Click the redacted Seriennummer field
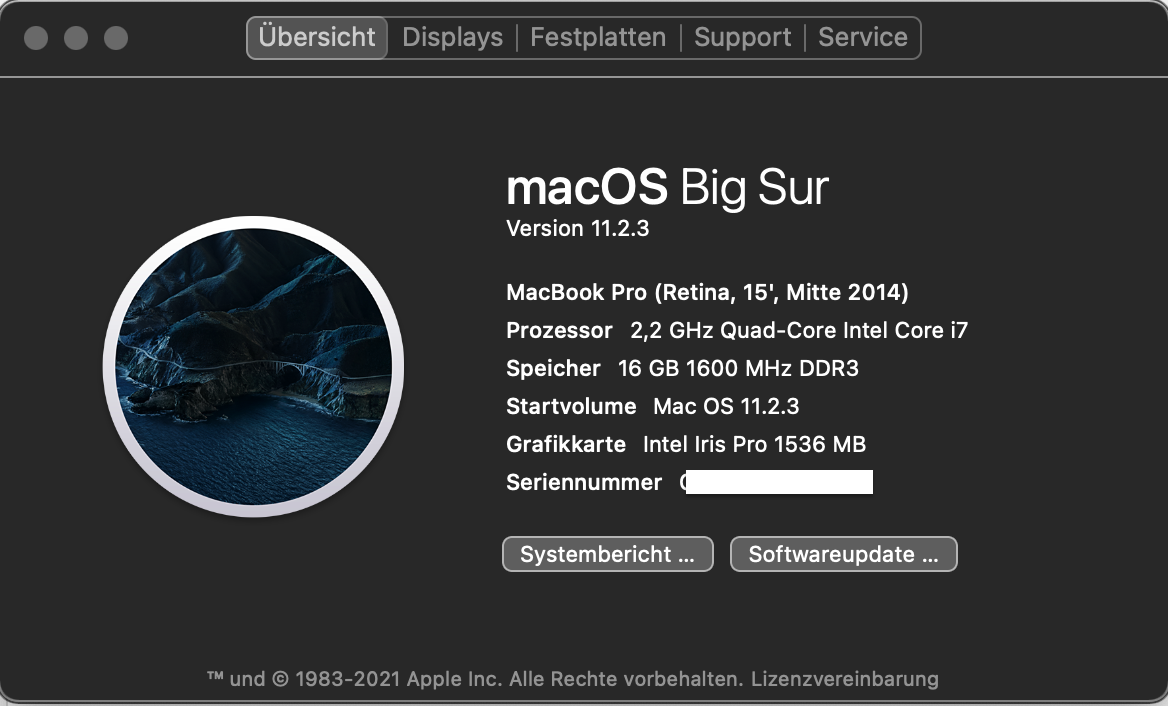The image size is (1168, 706). (x=778, y=483)
